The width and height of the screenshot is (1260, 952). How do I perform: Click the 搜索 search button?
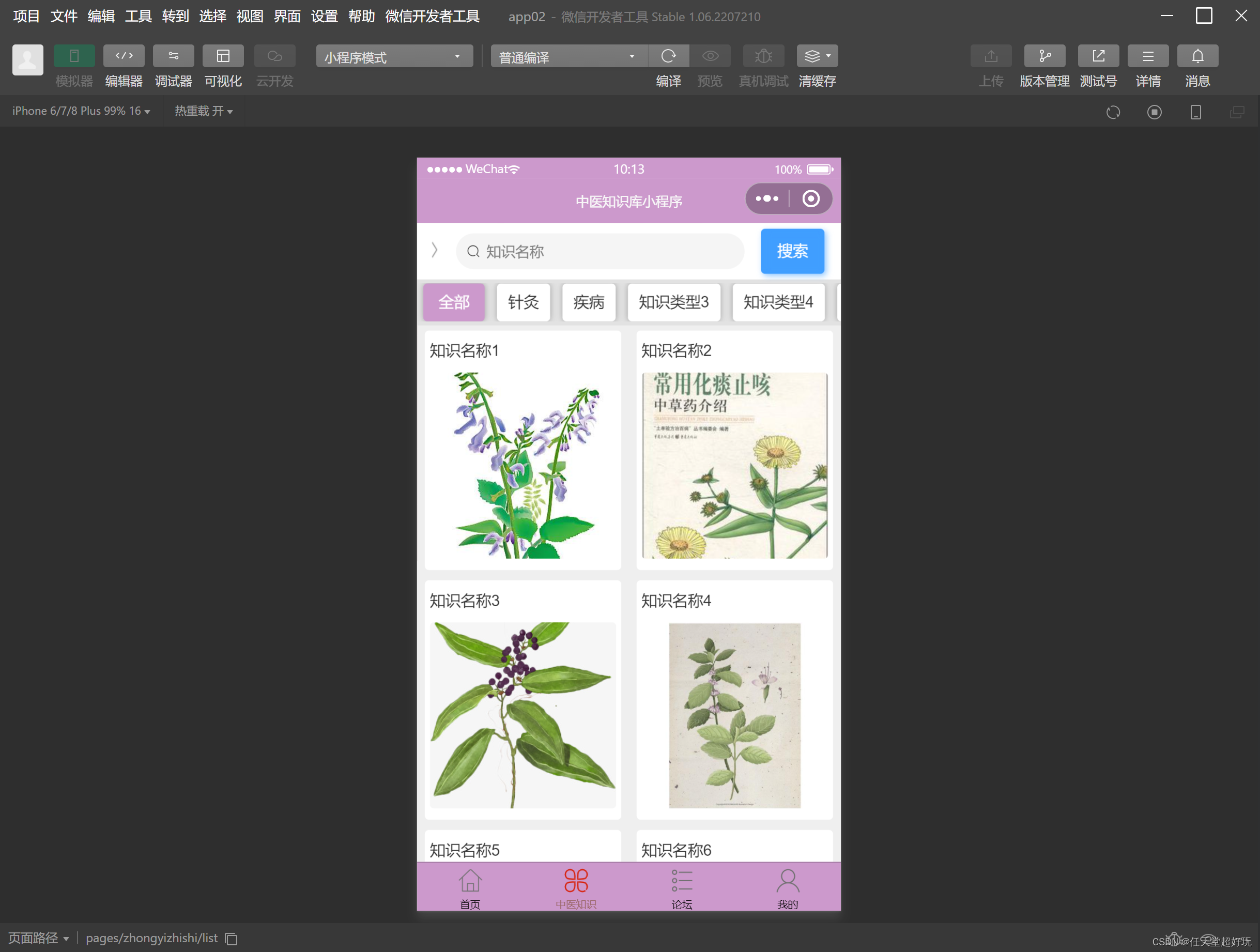[792, 251]
